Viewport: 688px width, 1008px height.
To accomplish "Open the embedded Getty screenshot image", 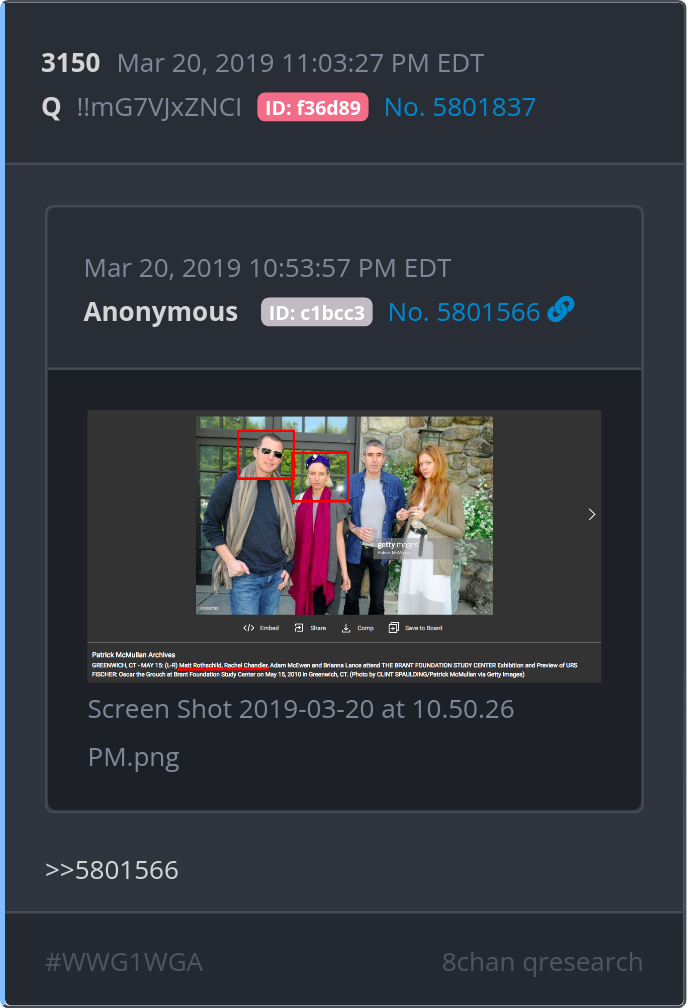I will point(345,546).
